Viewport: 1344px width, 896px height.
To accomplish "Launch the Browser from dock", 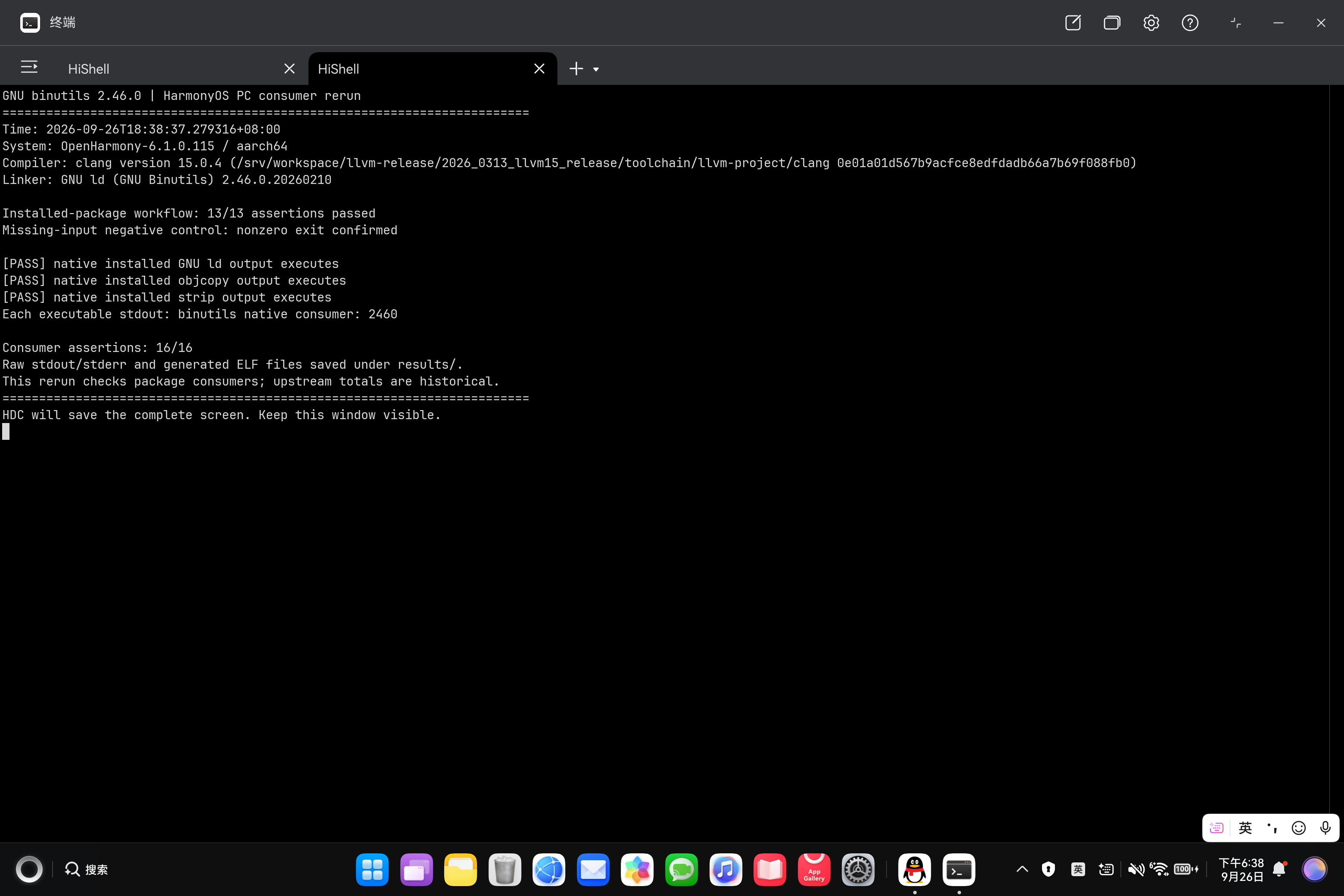I will coord(548,869).
